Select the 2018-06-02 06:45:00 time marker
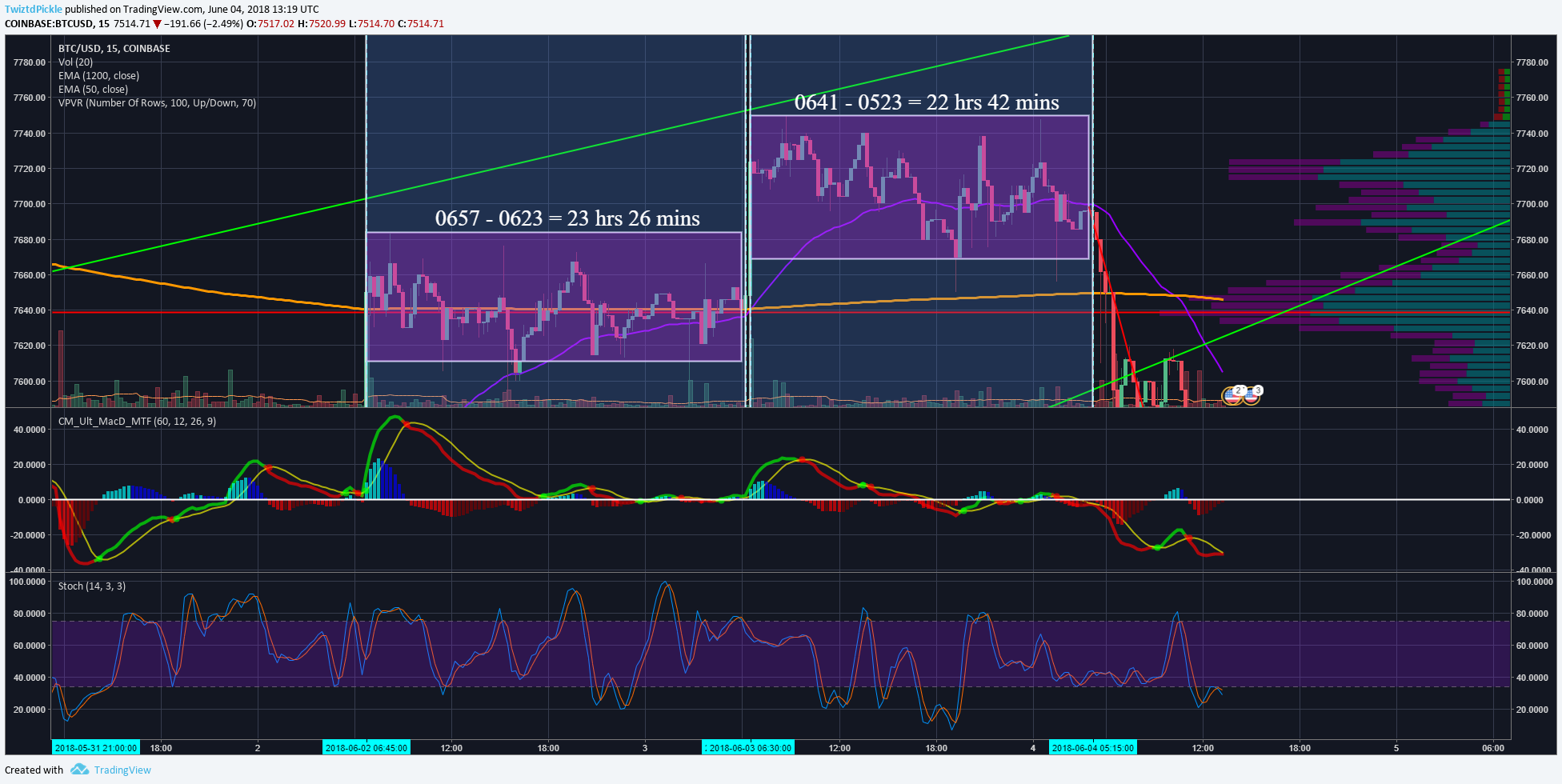The image size is (1562, 784). pos(366,748)
